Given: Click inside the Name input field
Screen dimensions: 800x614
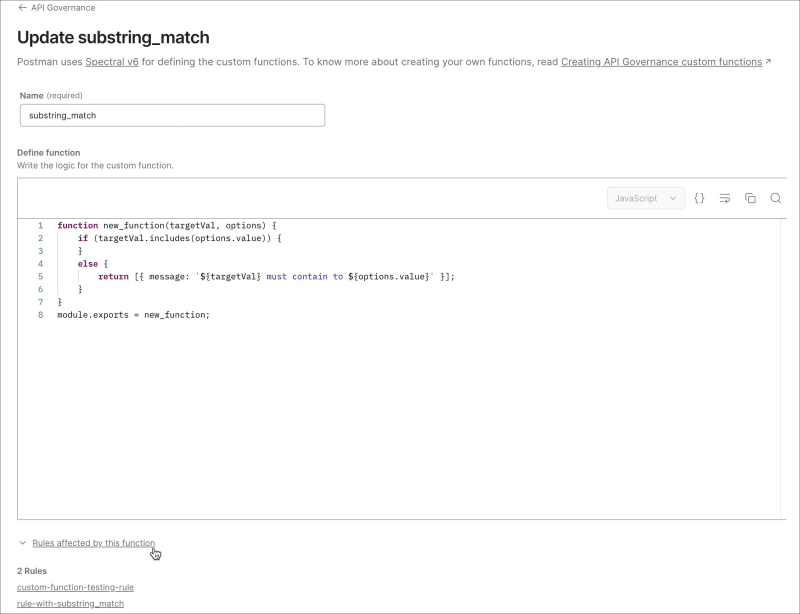Looking at the screenshot, I should click(170, 115).
